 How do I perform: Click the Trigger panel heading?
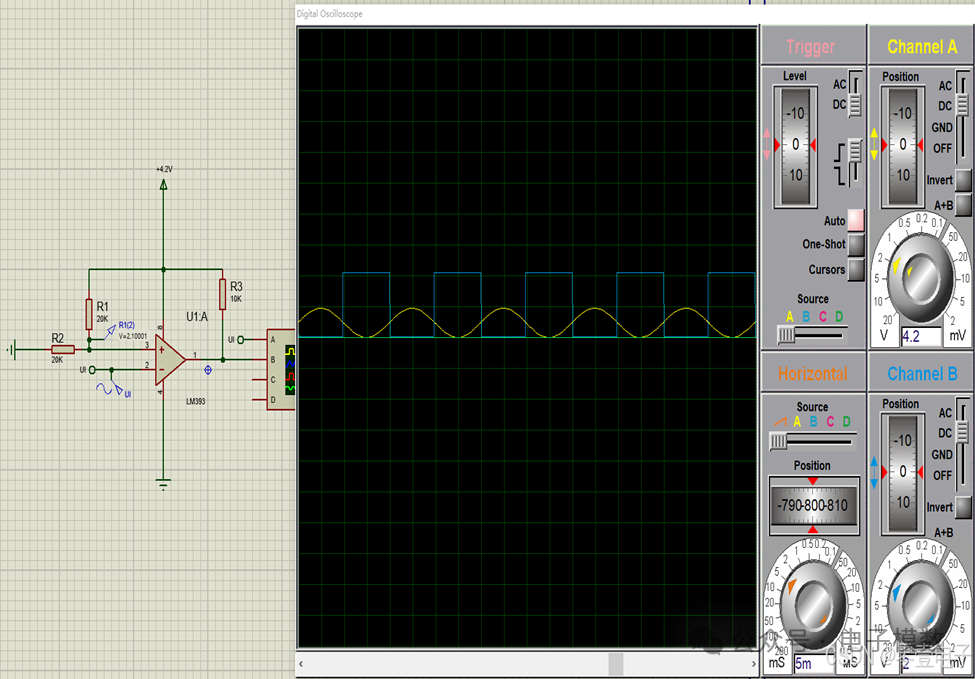[x=811, y=47]
